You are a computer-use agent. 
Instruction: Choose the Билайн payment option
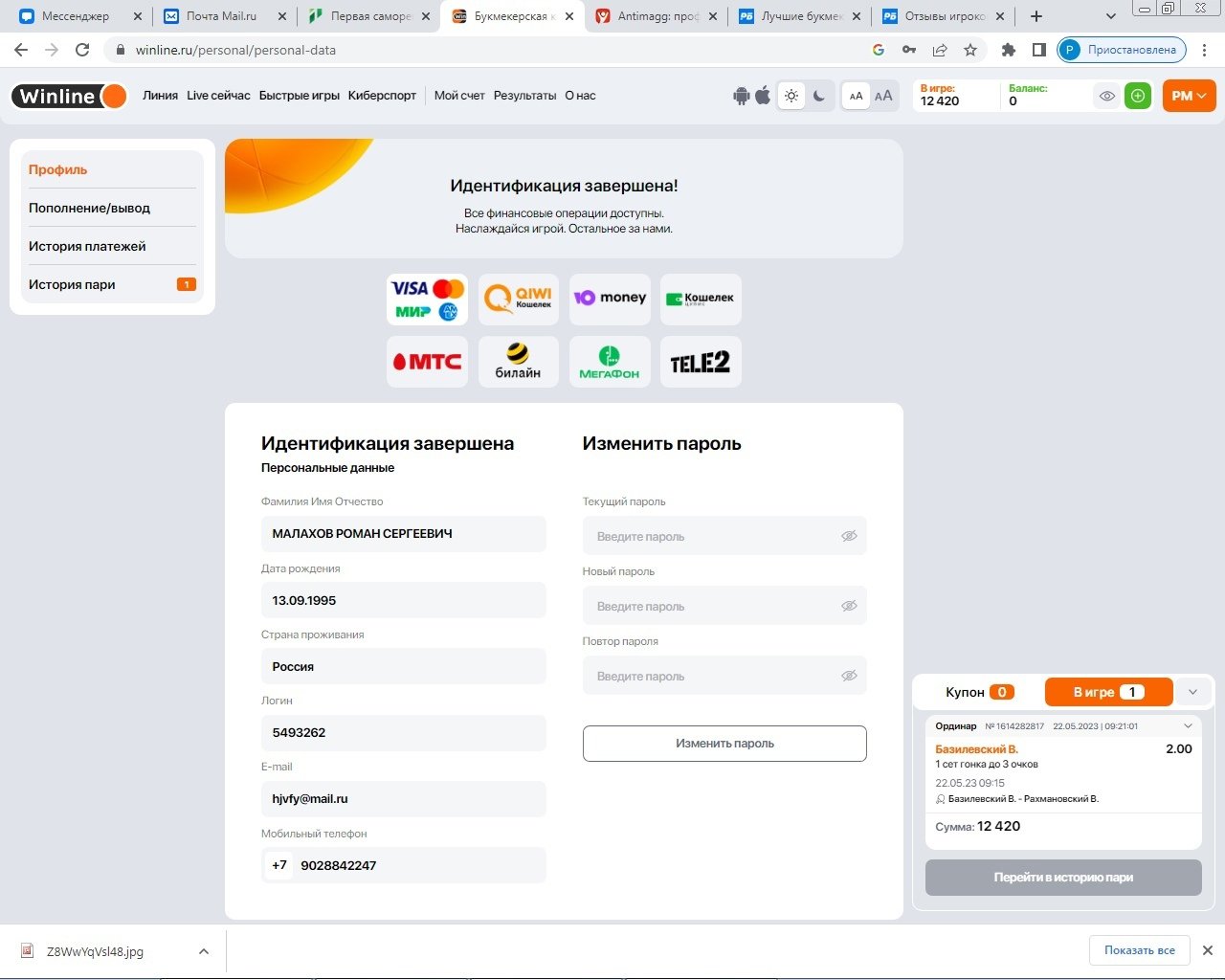pyautogui.click(x=518, y=362)
